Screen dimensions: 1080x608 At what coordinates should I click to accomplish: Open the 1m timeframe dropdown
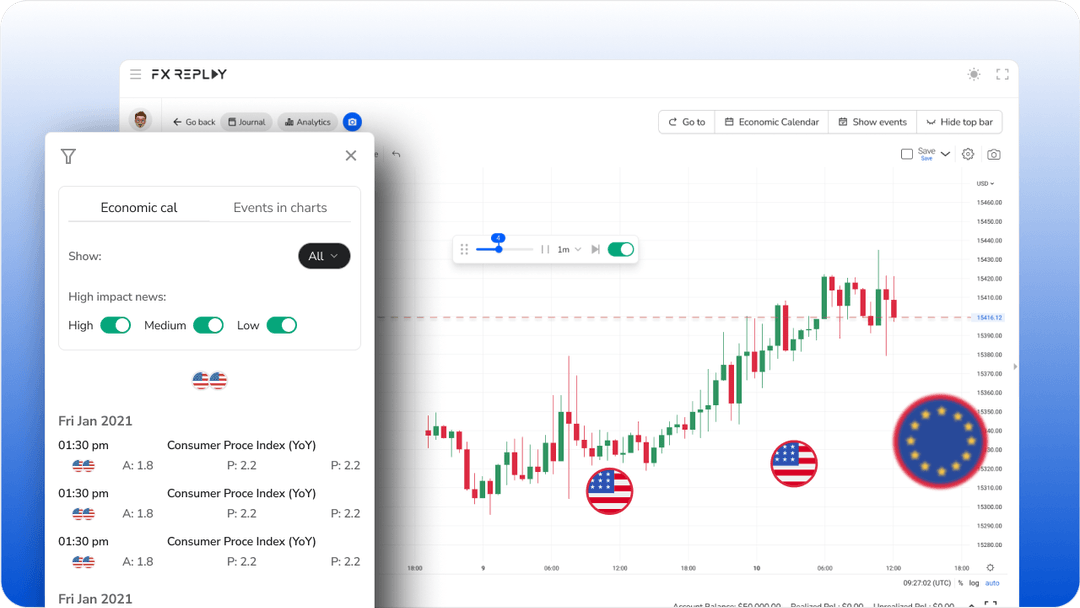pos(567,249)
